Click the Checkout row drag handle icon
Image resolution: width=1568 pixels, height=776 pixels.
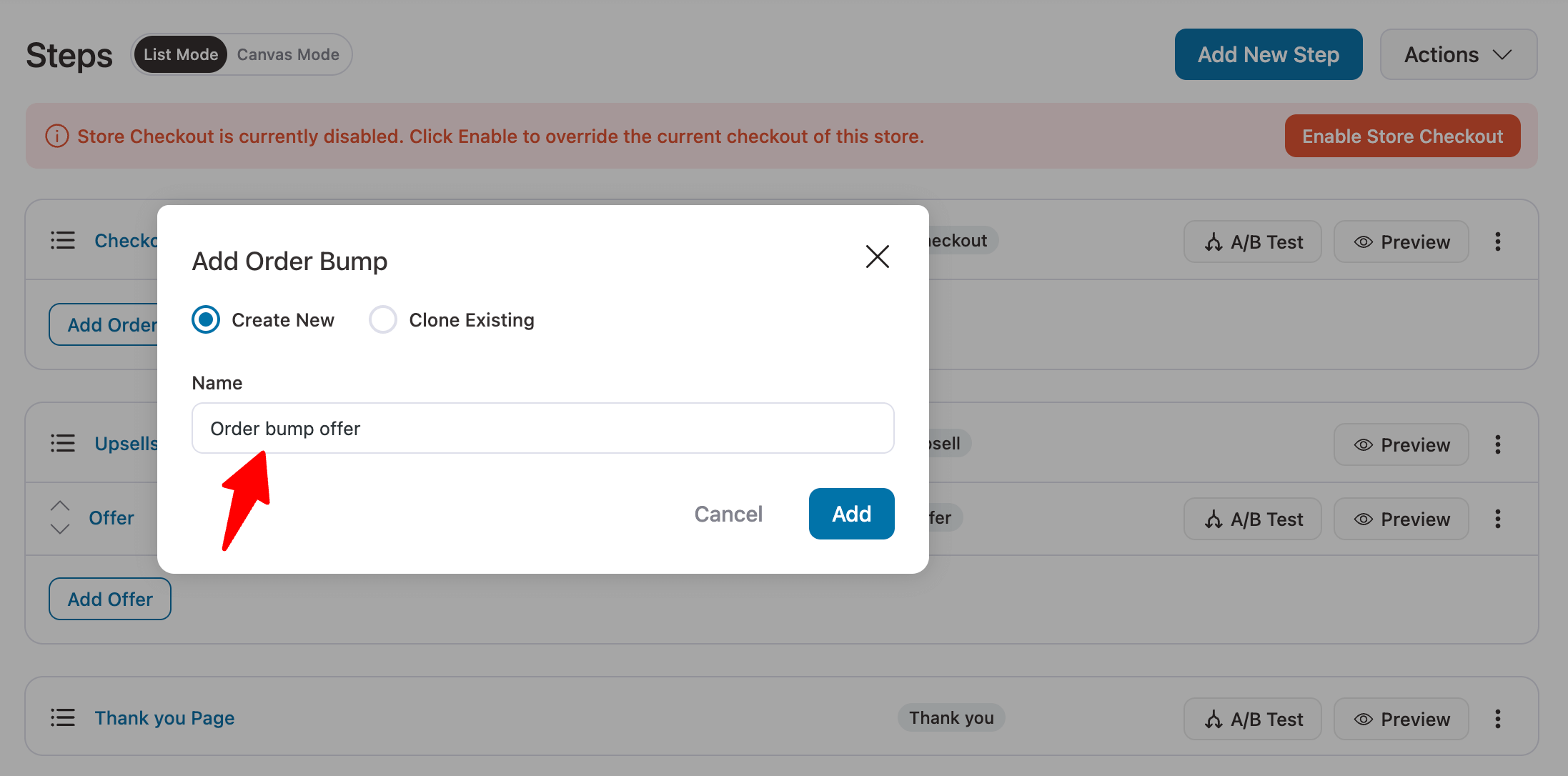pyautogui.click(x=63, y=241)
